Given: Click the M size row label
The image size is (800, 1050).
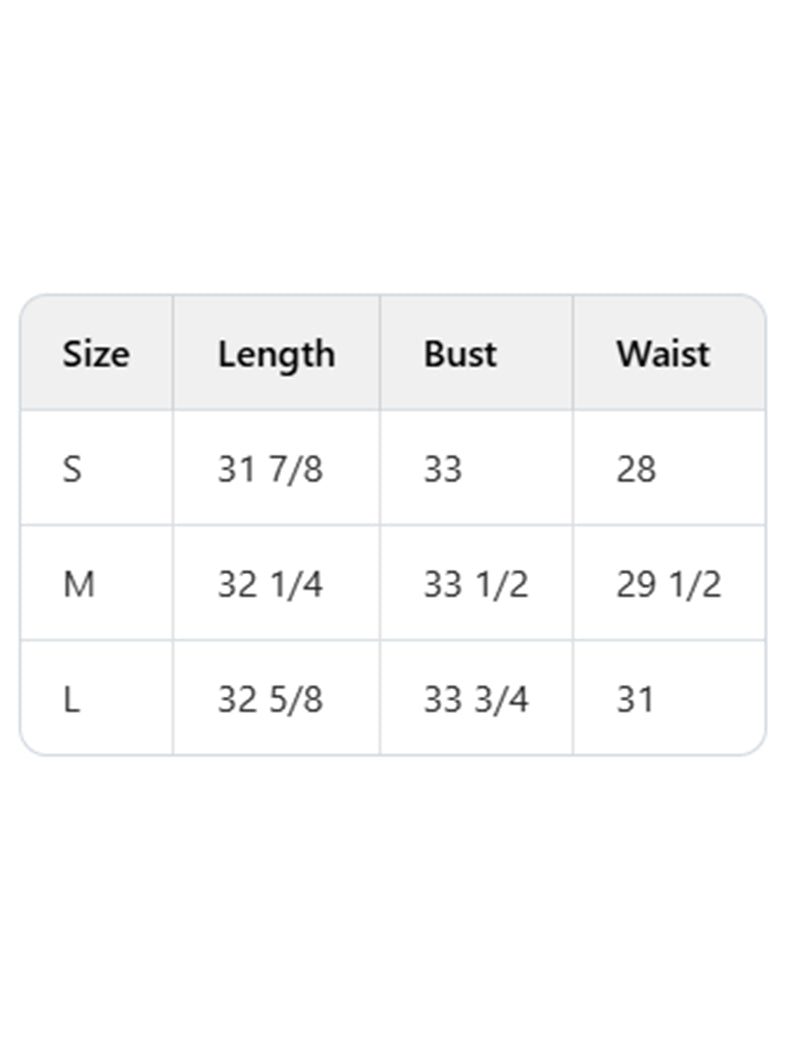Looking at the screenshot, I should point(79,584).
